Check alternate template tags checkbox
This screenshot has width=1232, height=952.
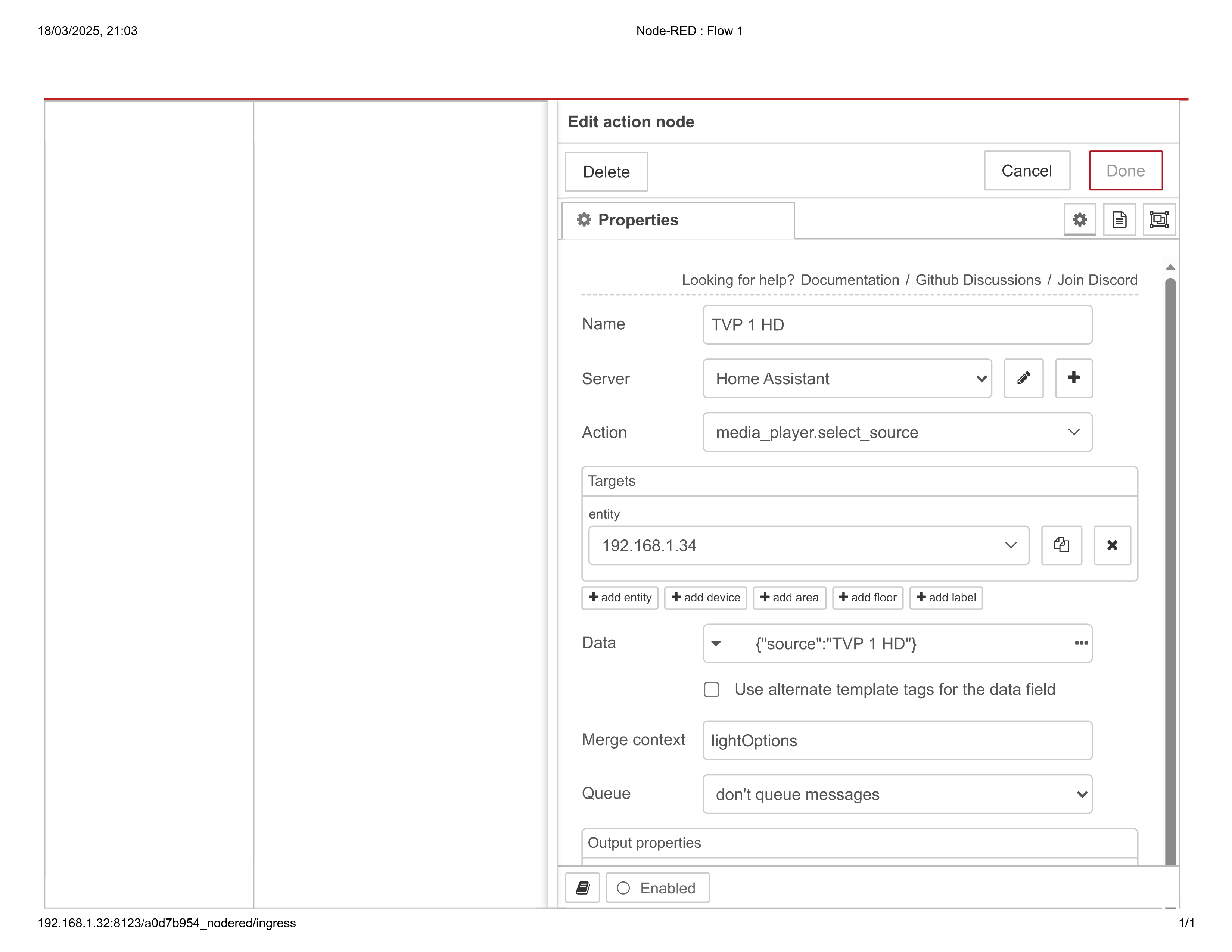click(711, 689)
